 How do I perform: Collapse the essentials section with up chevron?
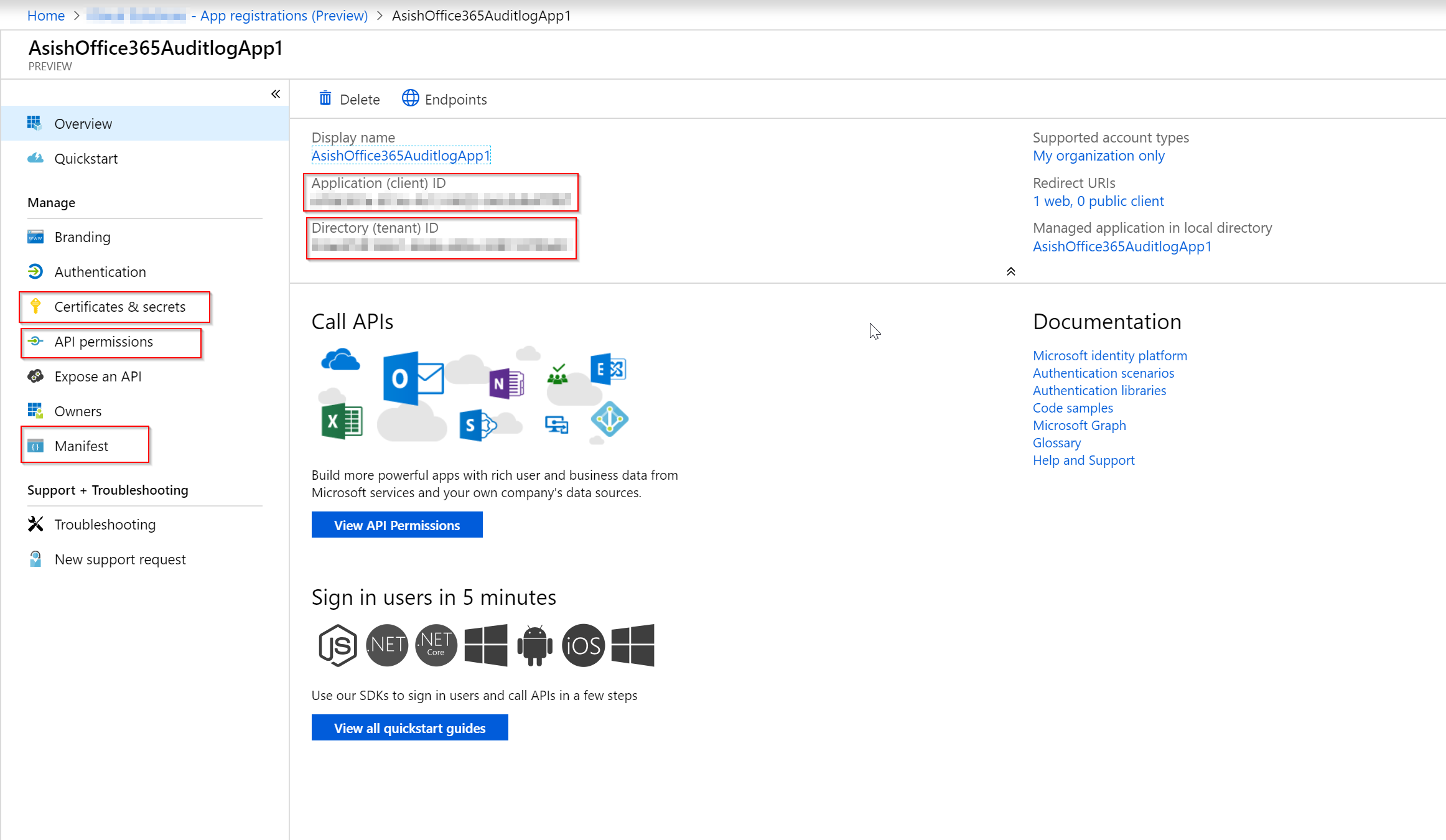[1010, 271]
